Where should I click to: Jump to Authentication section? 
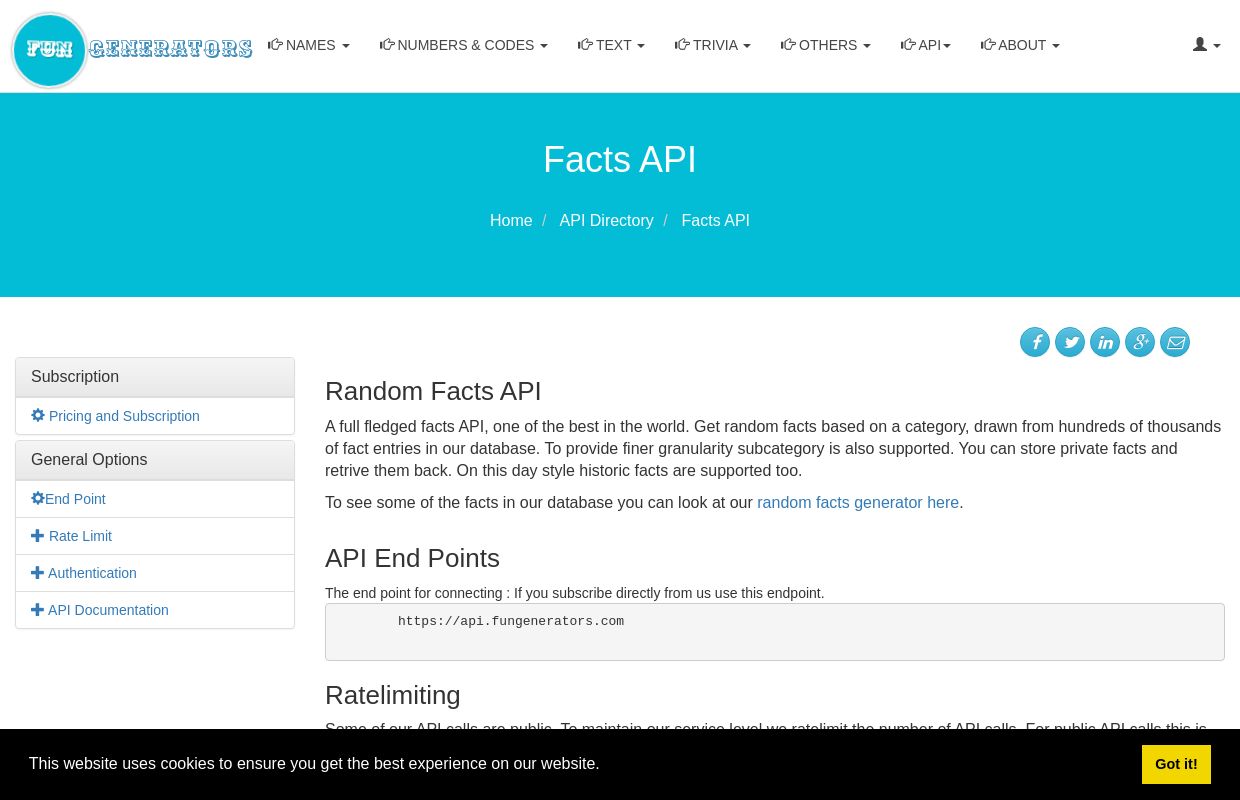click(92, 573)
